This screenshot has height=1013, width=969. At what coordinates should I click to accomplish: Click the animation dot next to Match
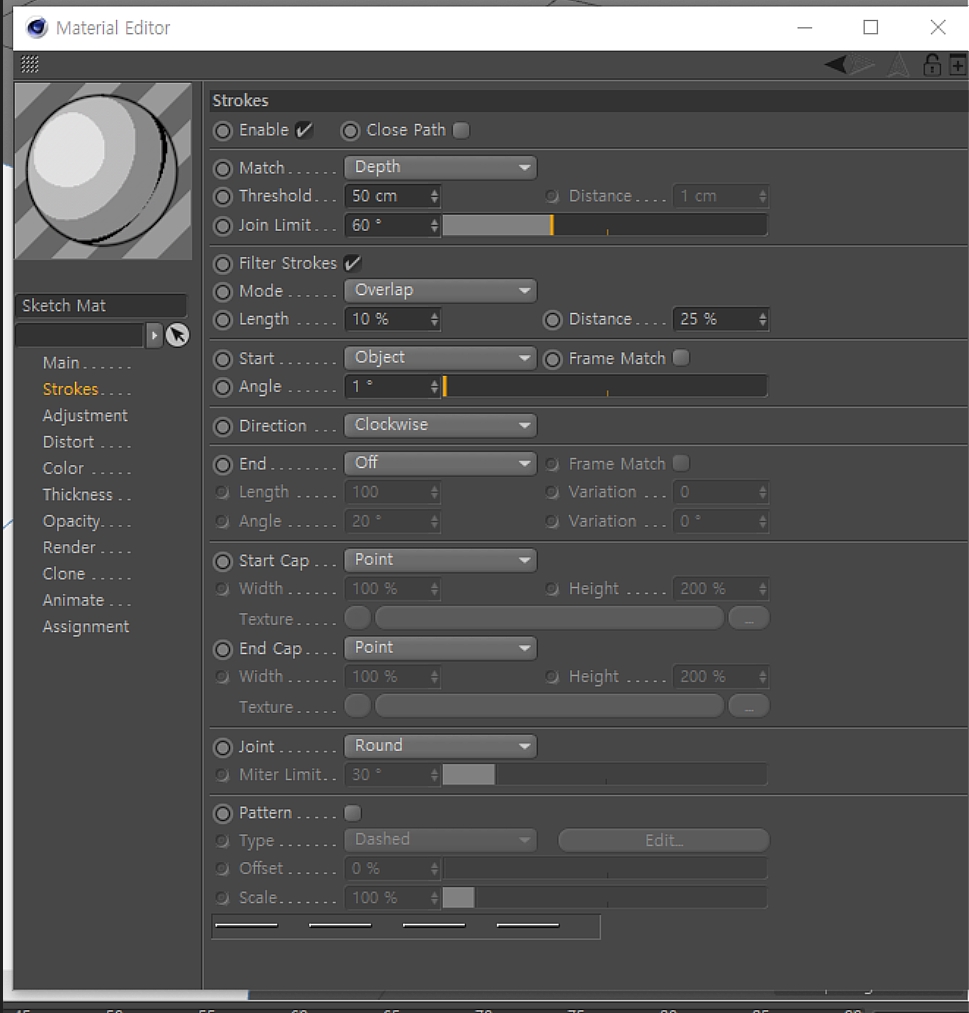[223, 169]
